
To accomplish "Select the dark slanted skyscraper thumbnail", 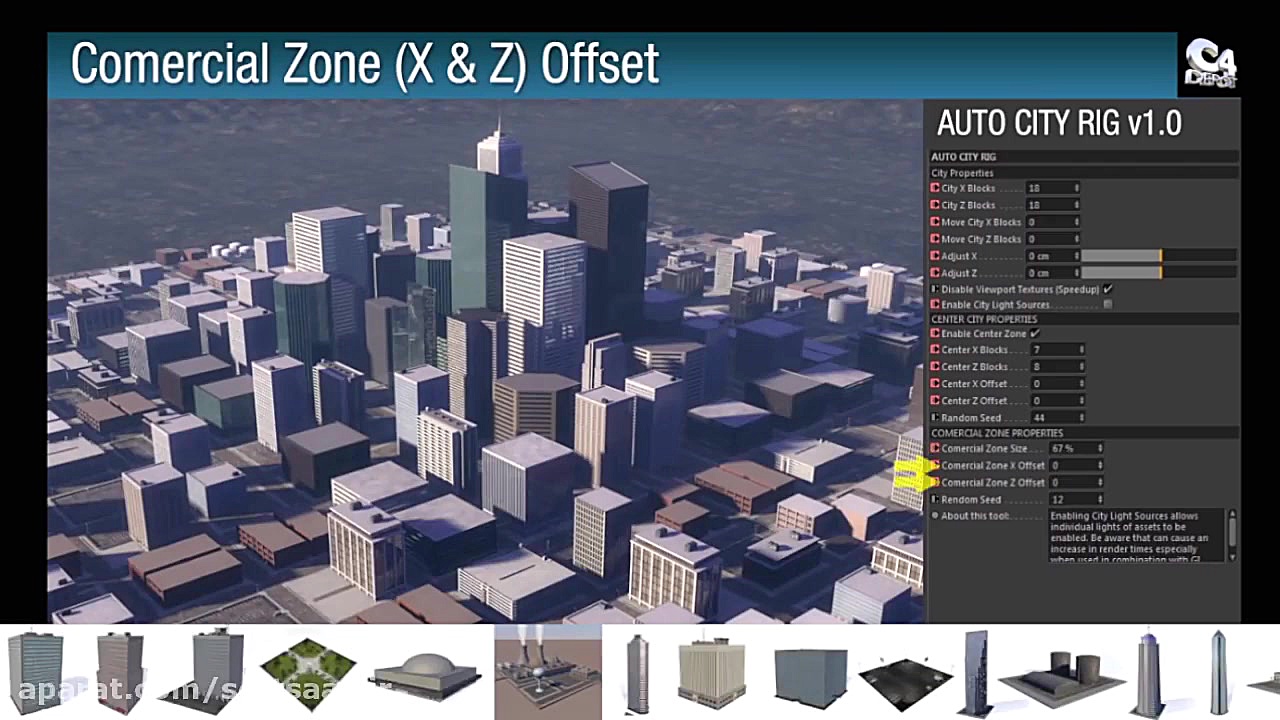I will point(975,673).
